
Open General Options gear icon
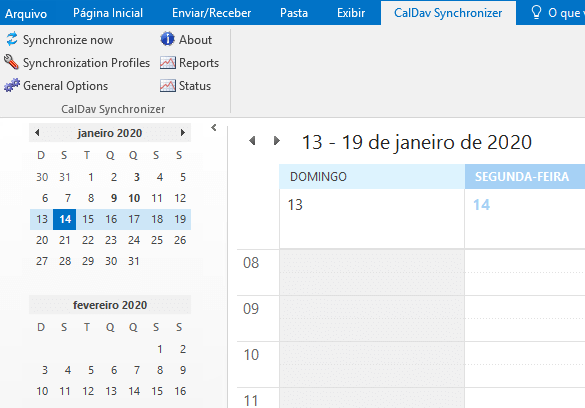[x=12, y=85]
